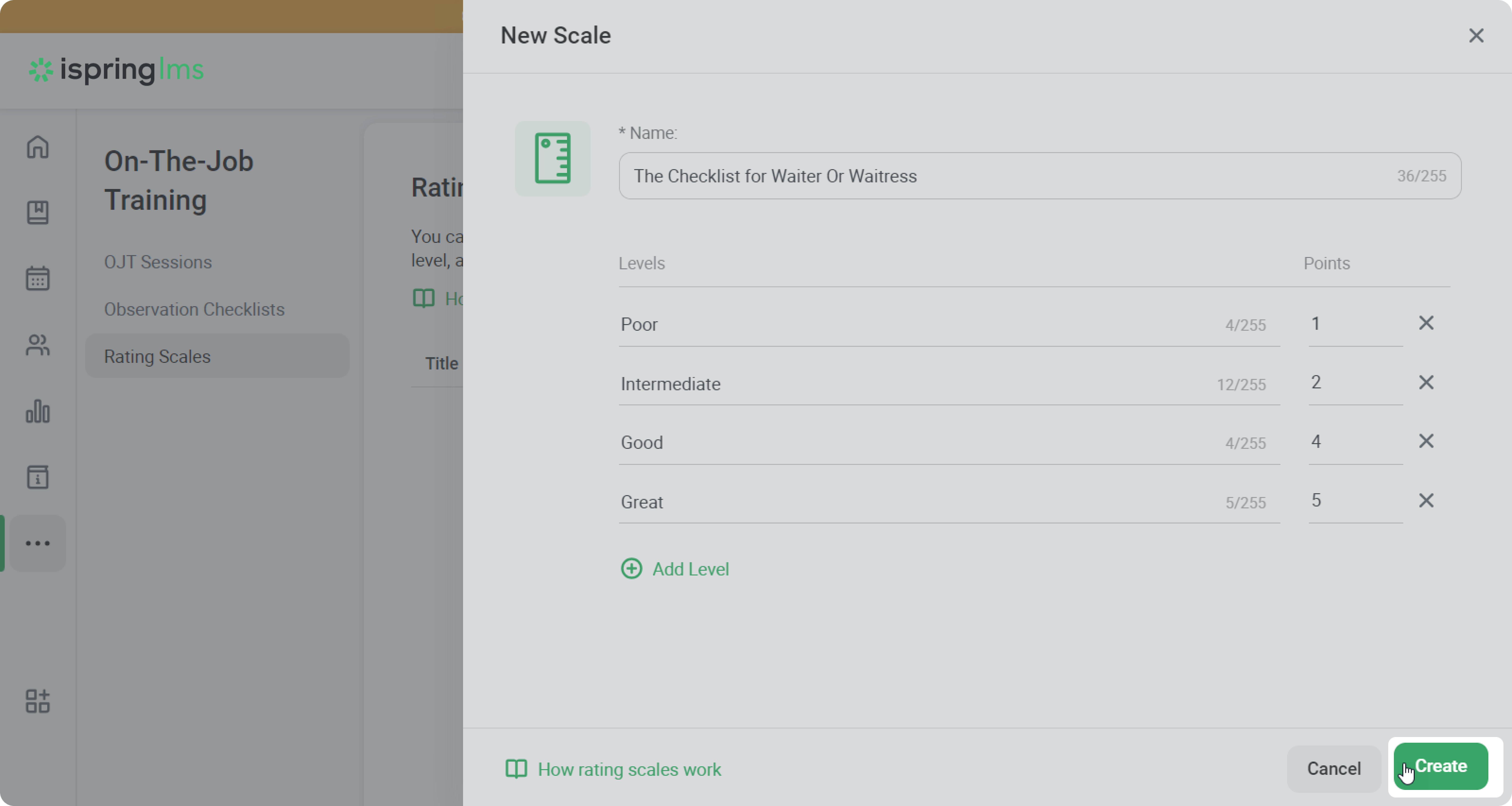Open the OJT Sessions menu item
The width and height of the screenshot is (1512, 806).
click(158, 262)
